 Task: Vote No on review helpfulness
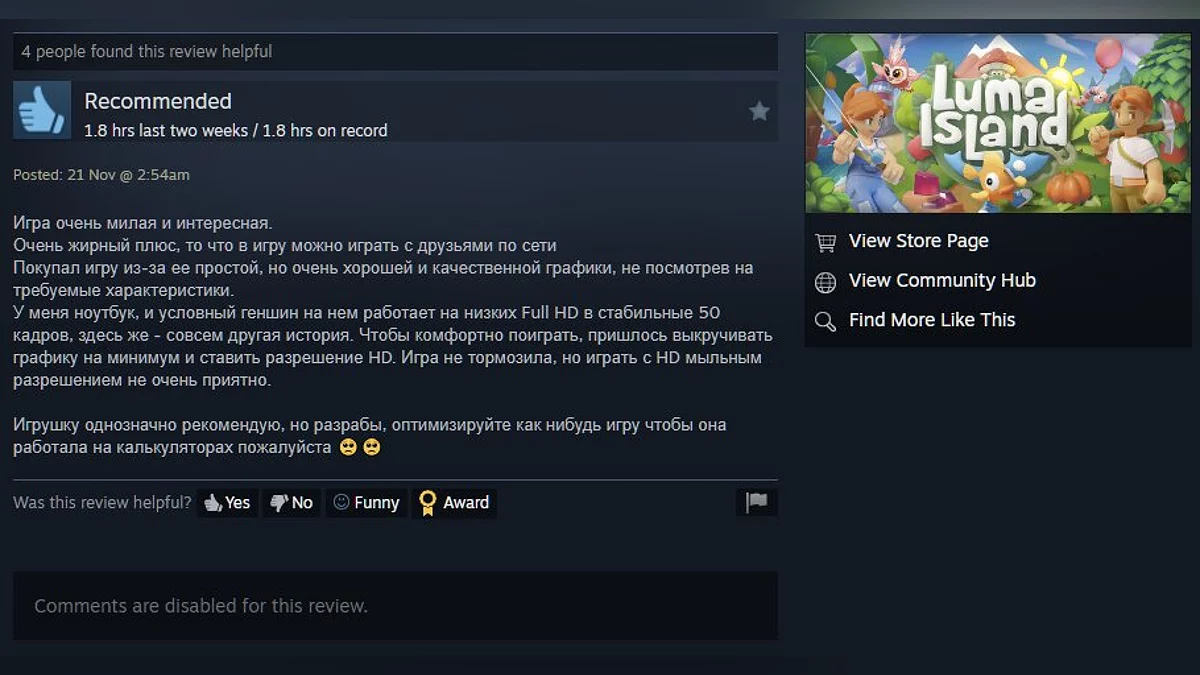coord(291,503)
